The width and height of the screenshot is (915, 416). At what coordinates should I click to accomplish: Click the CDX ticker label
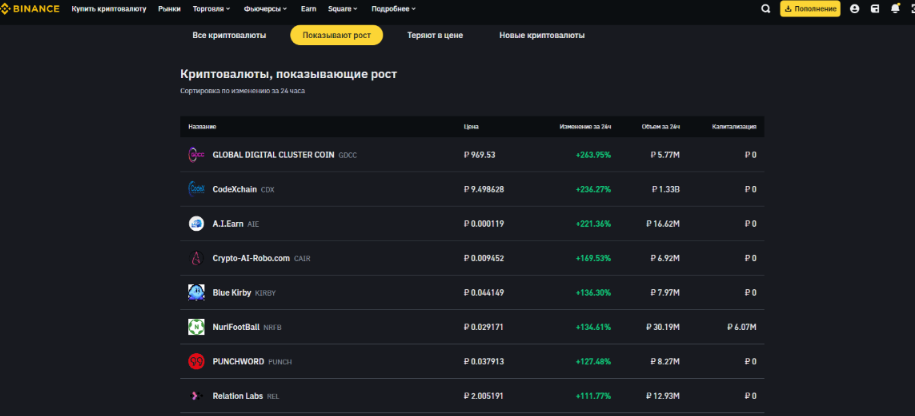point(267,190)
